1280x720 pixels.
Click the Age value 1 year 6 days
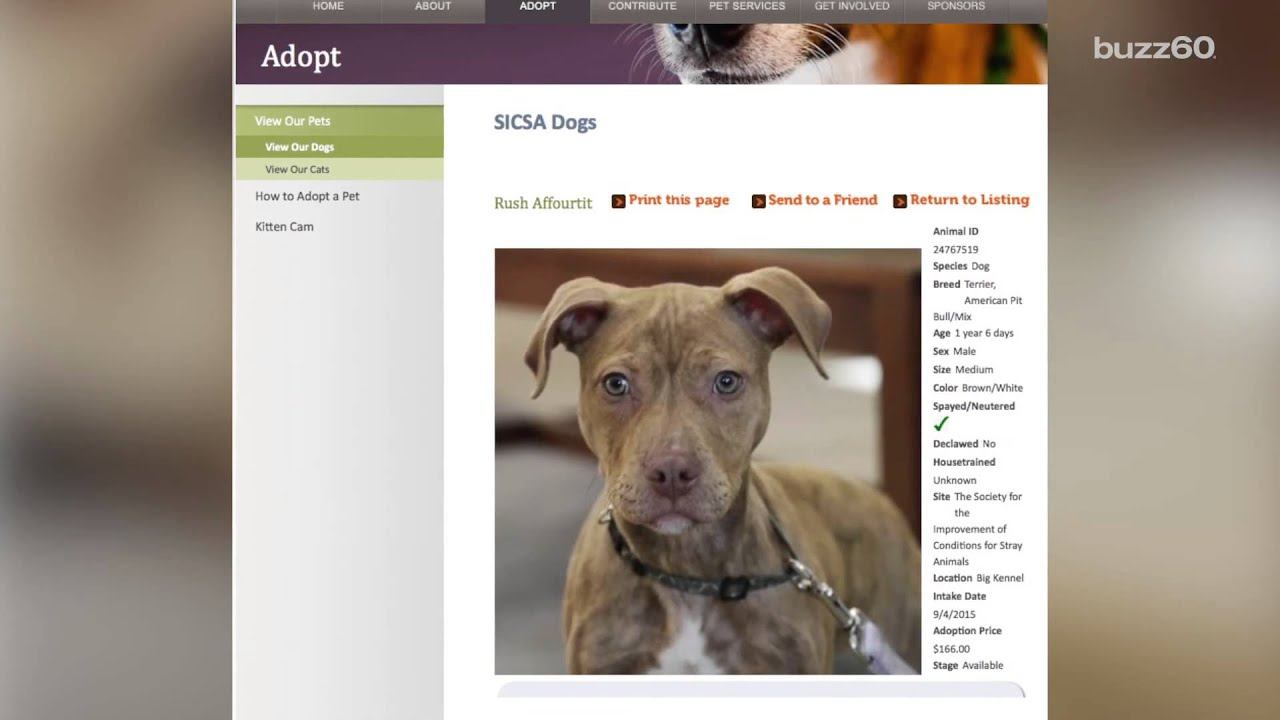984,333
